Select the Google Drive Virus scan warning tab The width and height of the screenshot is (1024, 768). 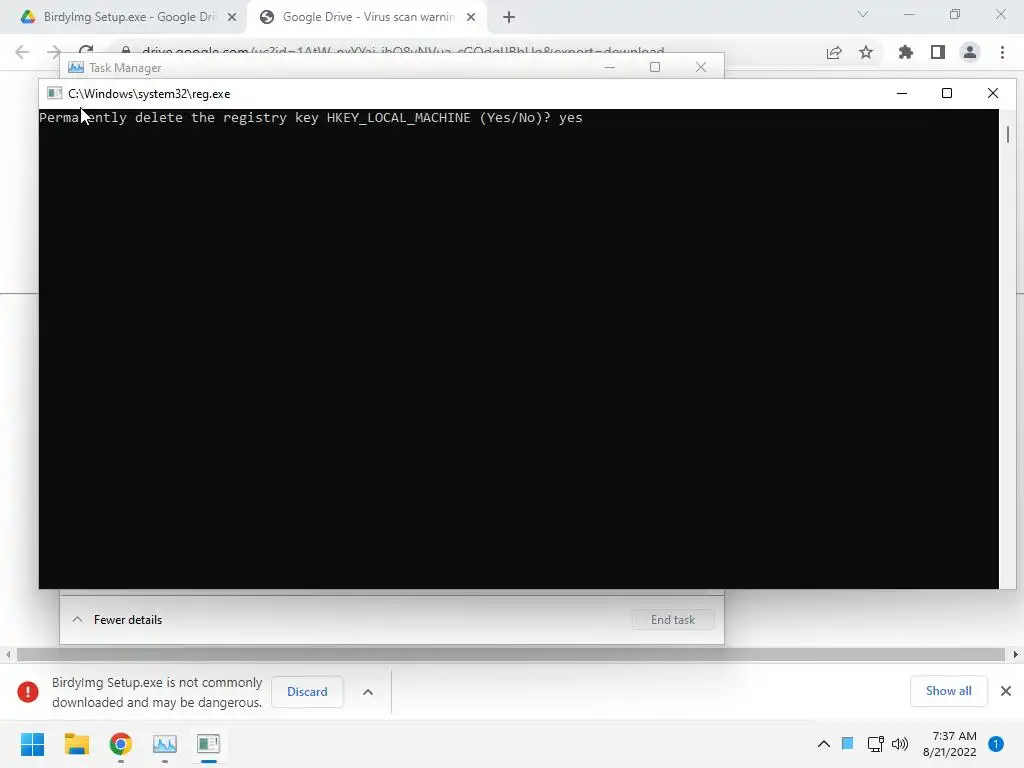click(x=366, y=17)
